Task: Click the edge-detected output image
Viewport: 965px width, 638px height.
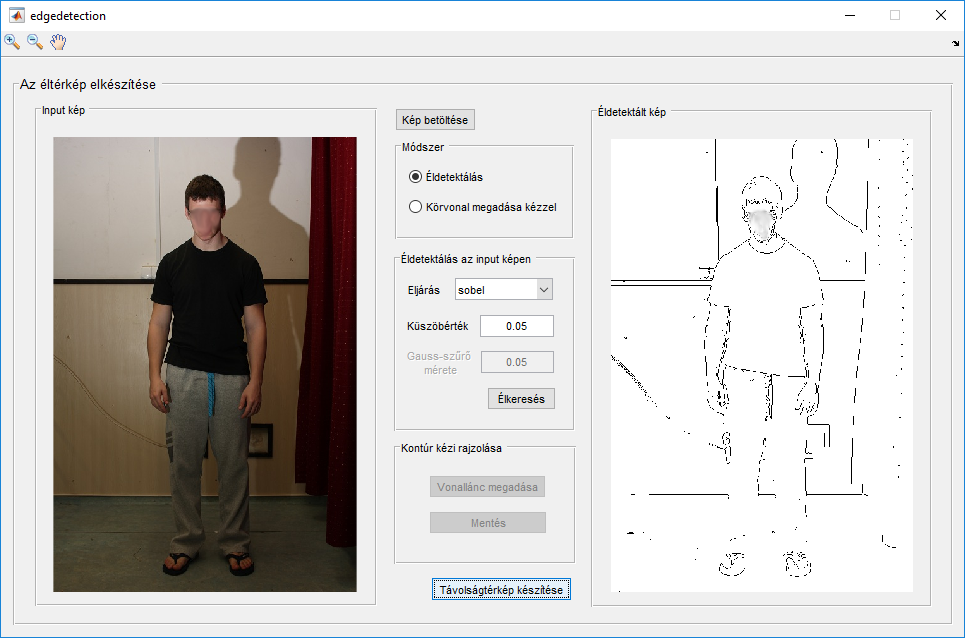Action: point(762,364)
